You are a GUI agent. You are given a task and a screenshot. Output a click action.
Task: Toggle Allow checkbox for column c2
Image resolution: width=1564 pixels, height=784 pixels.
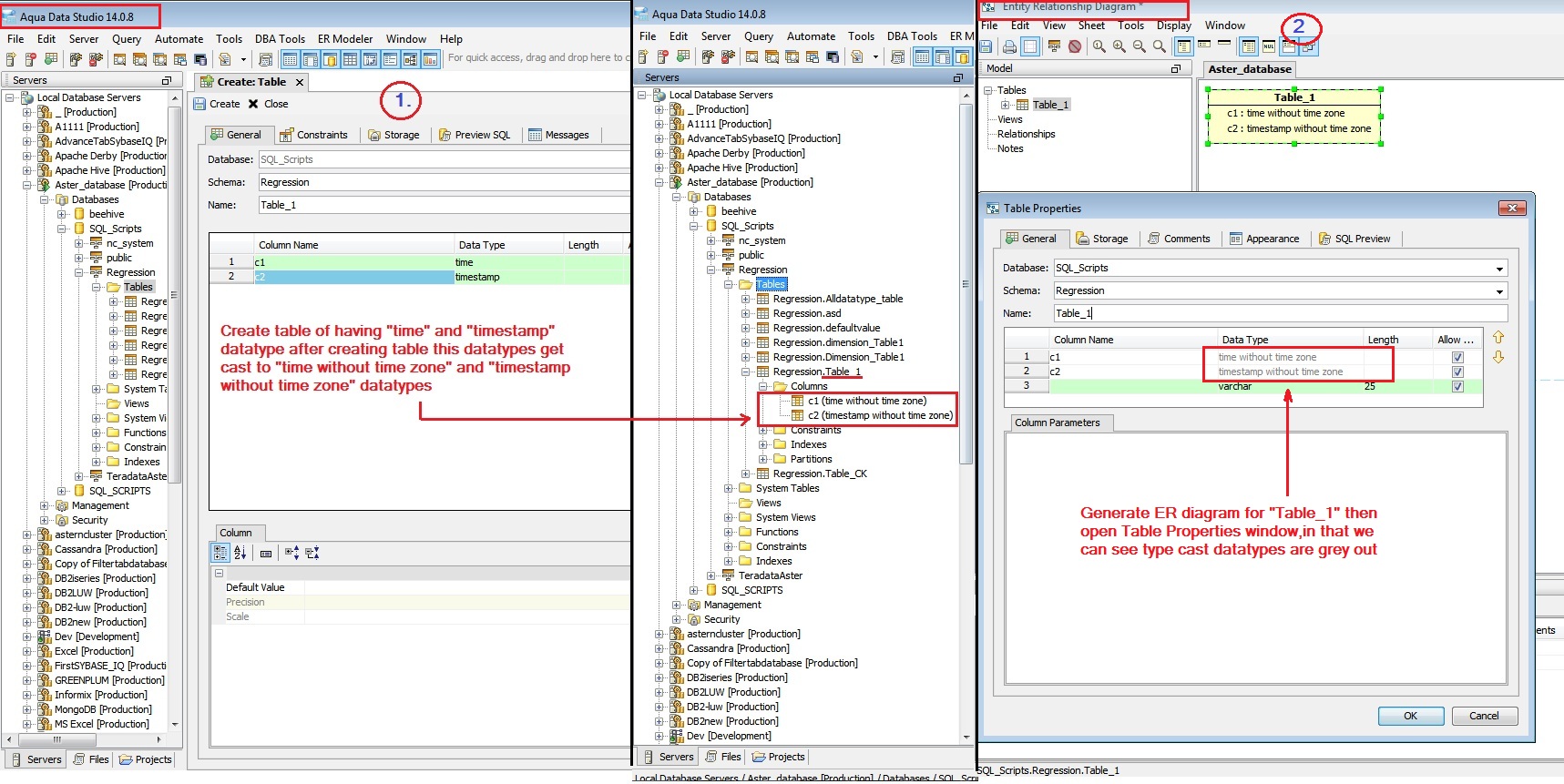tap(1457, 372)
